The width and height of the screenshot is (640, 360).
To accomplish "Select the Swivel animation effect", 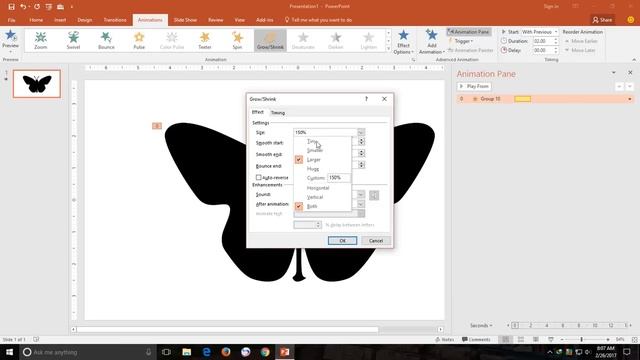I will (x=73, y=40).
